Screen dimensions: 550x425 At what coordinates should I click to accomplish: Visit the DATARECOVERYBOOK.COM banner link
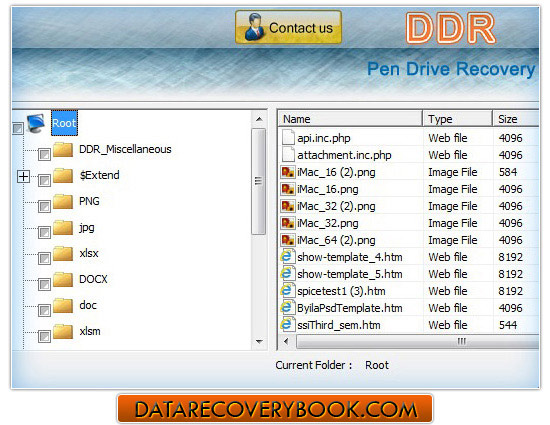275,409
